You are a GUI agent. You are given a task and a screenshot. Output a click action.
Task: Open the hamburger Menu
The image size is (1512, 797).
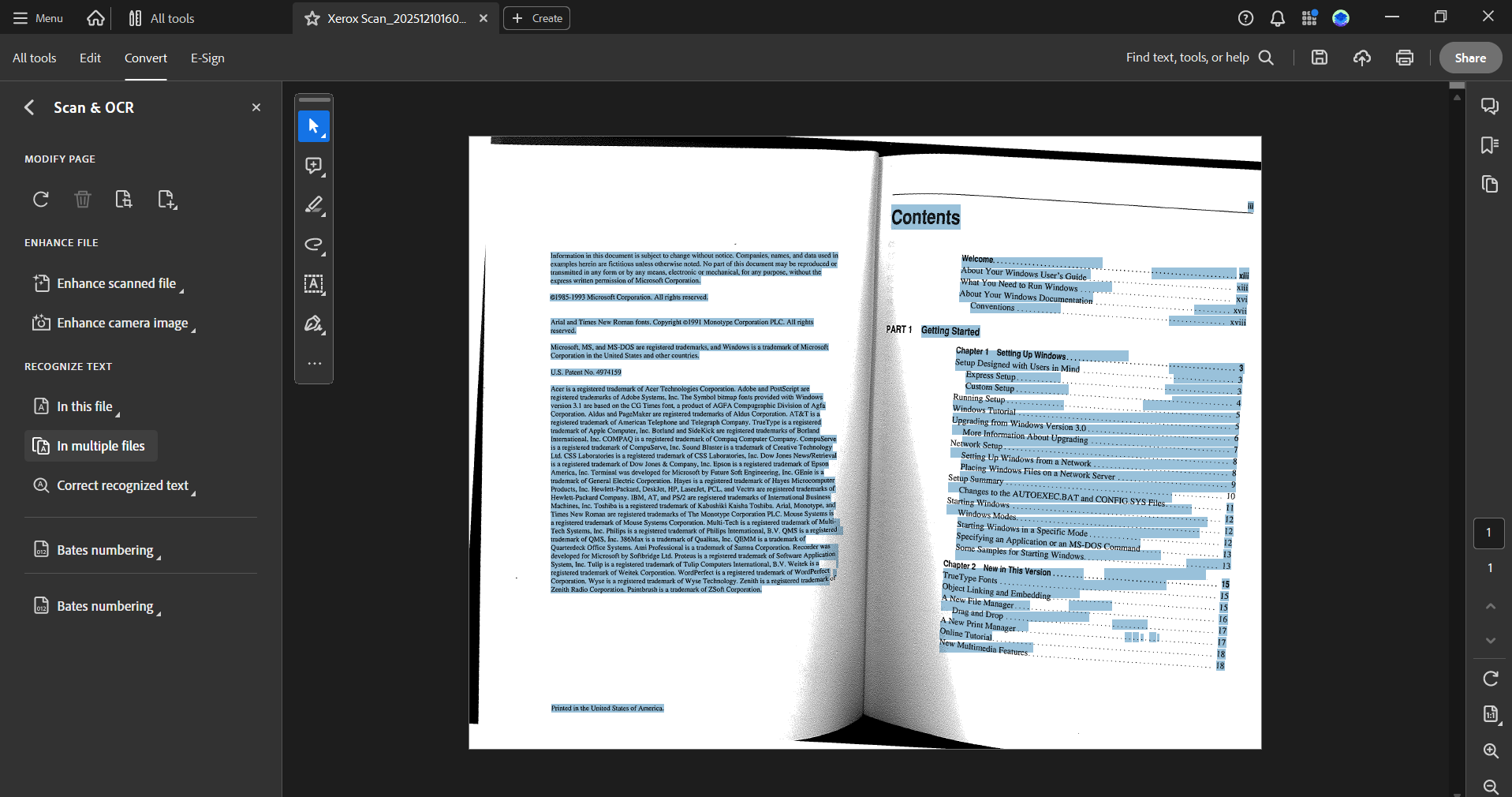tap(35, 17)
